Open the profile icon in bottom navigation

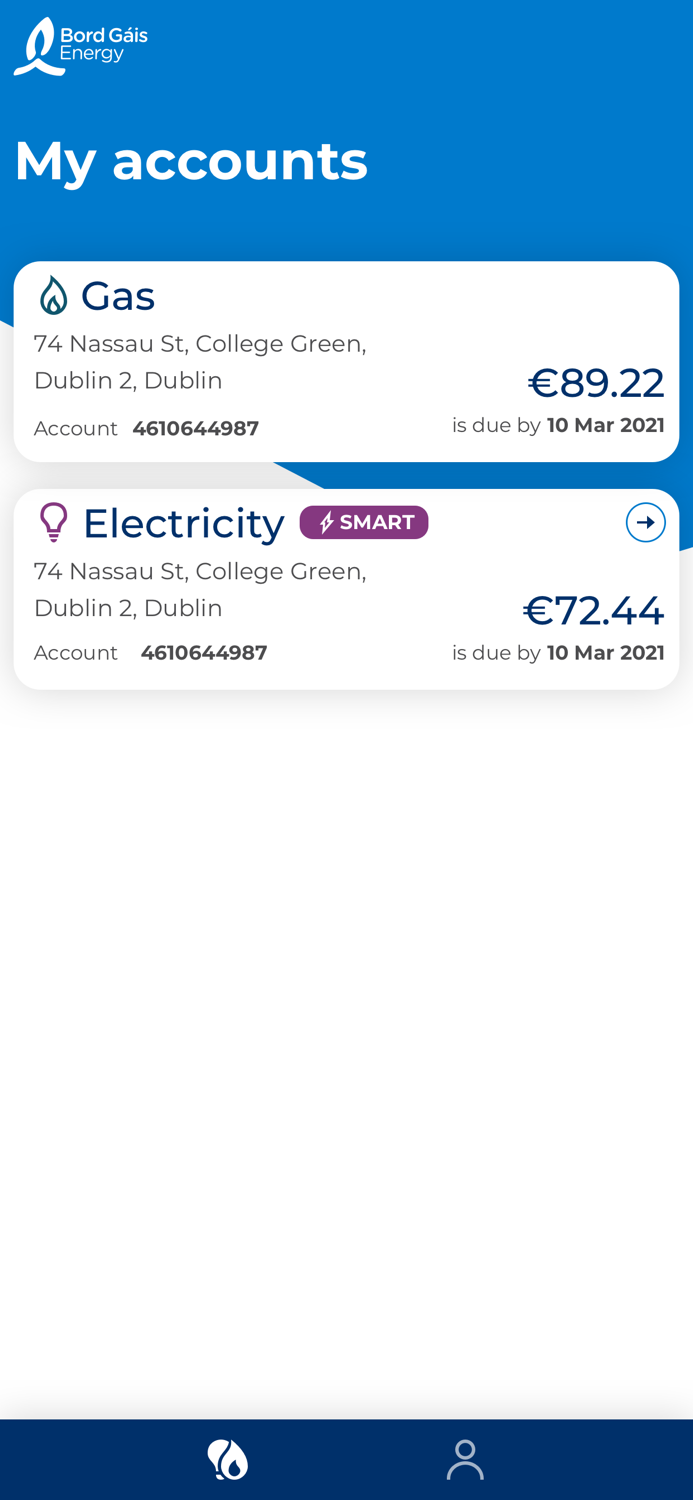pos(465,1459)
